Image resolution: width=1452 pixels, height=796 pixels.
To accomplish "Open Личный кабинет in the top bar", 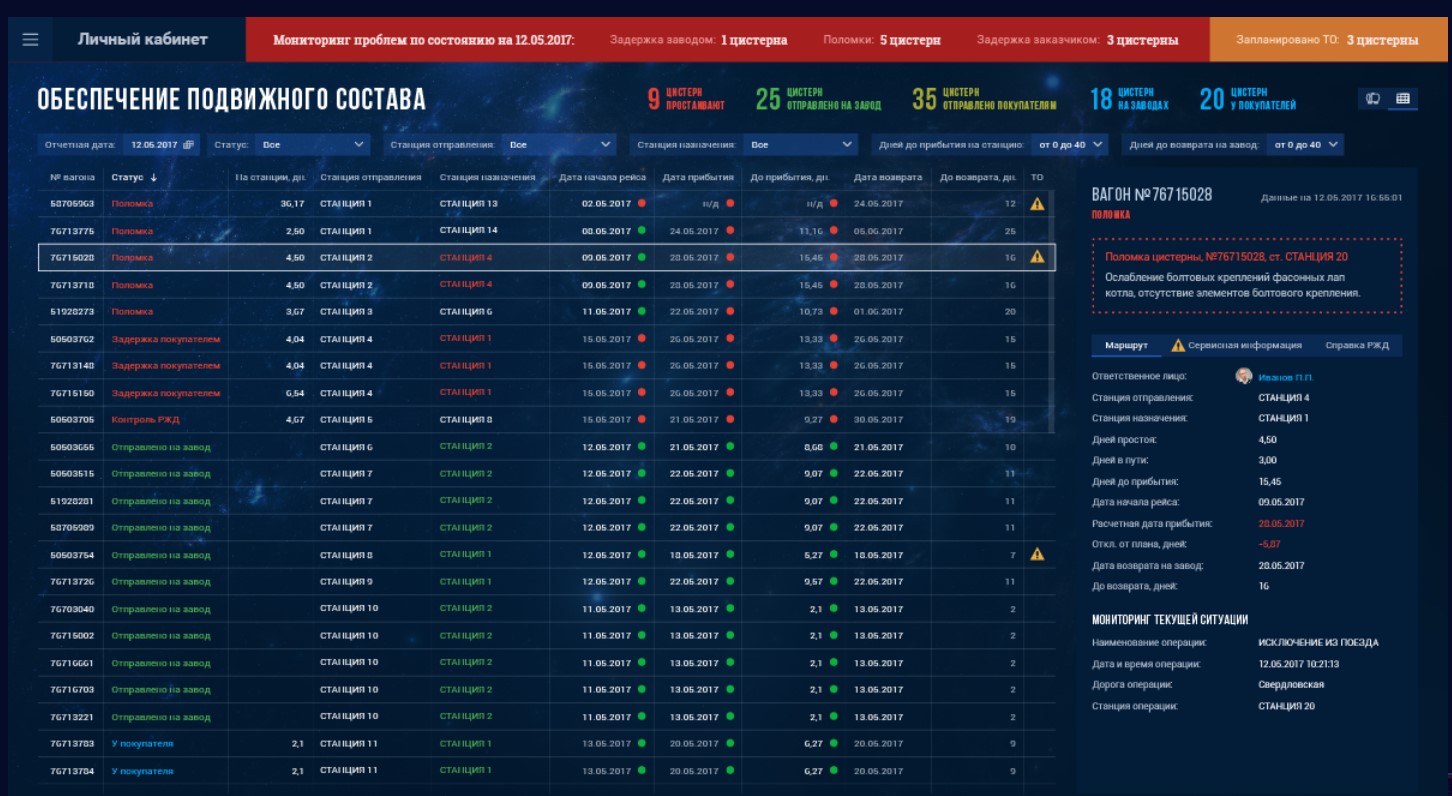I will [143, 40].
